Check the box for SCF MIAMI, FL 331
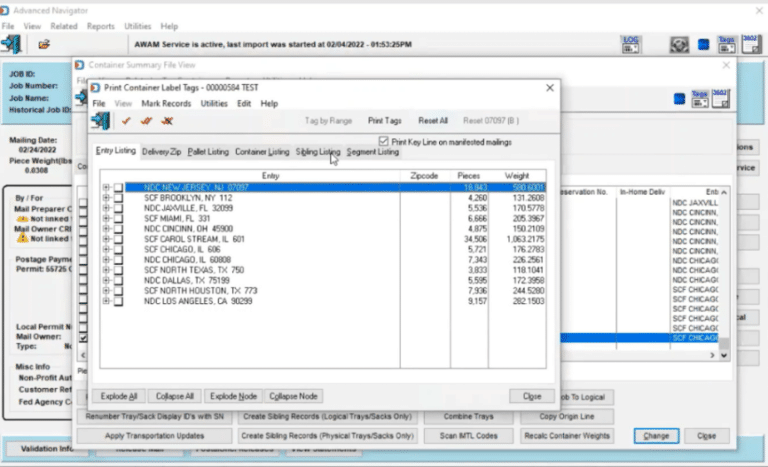The width and height of the screenshot is (768, 467). point(119,217)
